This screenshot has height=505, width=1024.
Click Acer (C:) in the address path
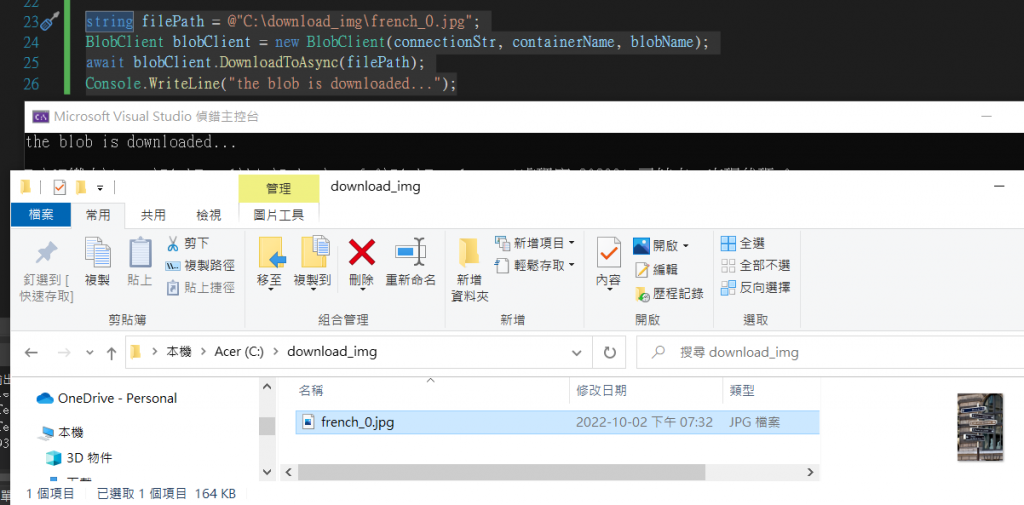(x=239, y=352)
